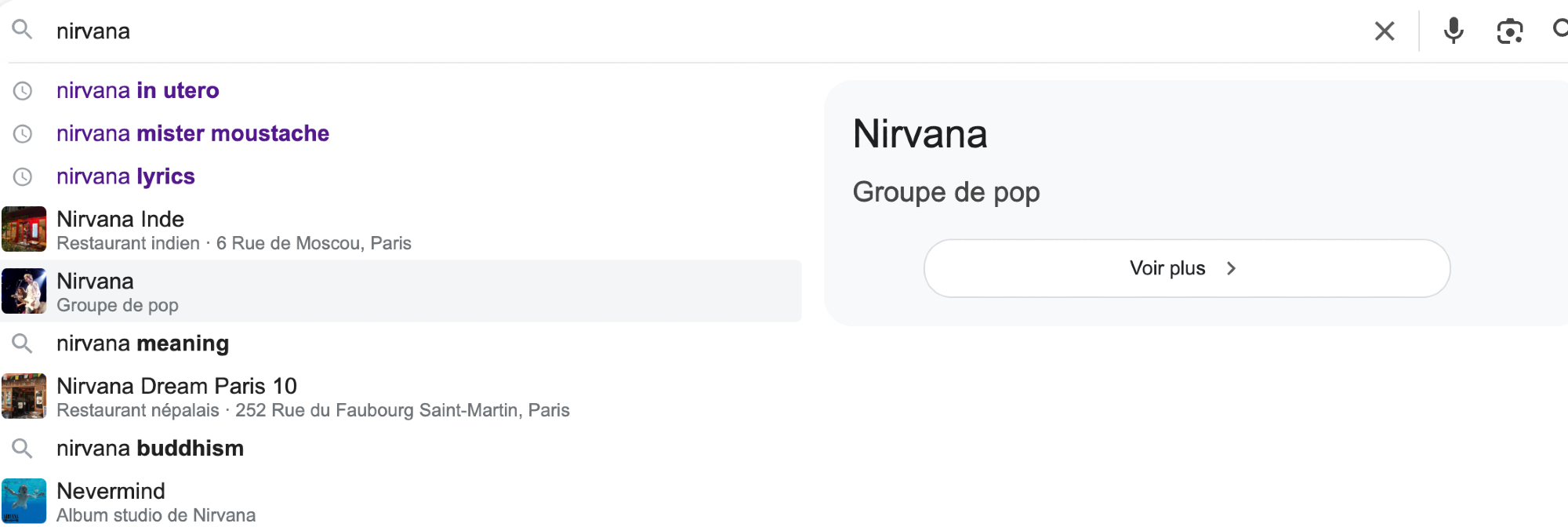Select 'Nirvana Dream Paris 10' suggestion
Viewport: 1568px width, 527px height.
click(x=177, y=387)
